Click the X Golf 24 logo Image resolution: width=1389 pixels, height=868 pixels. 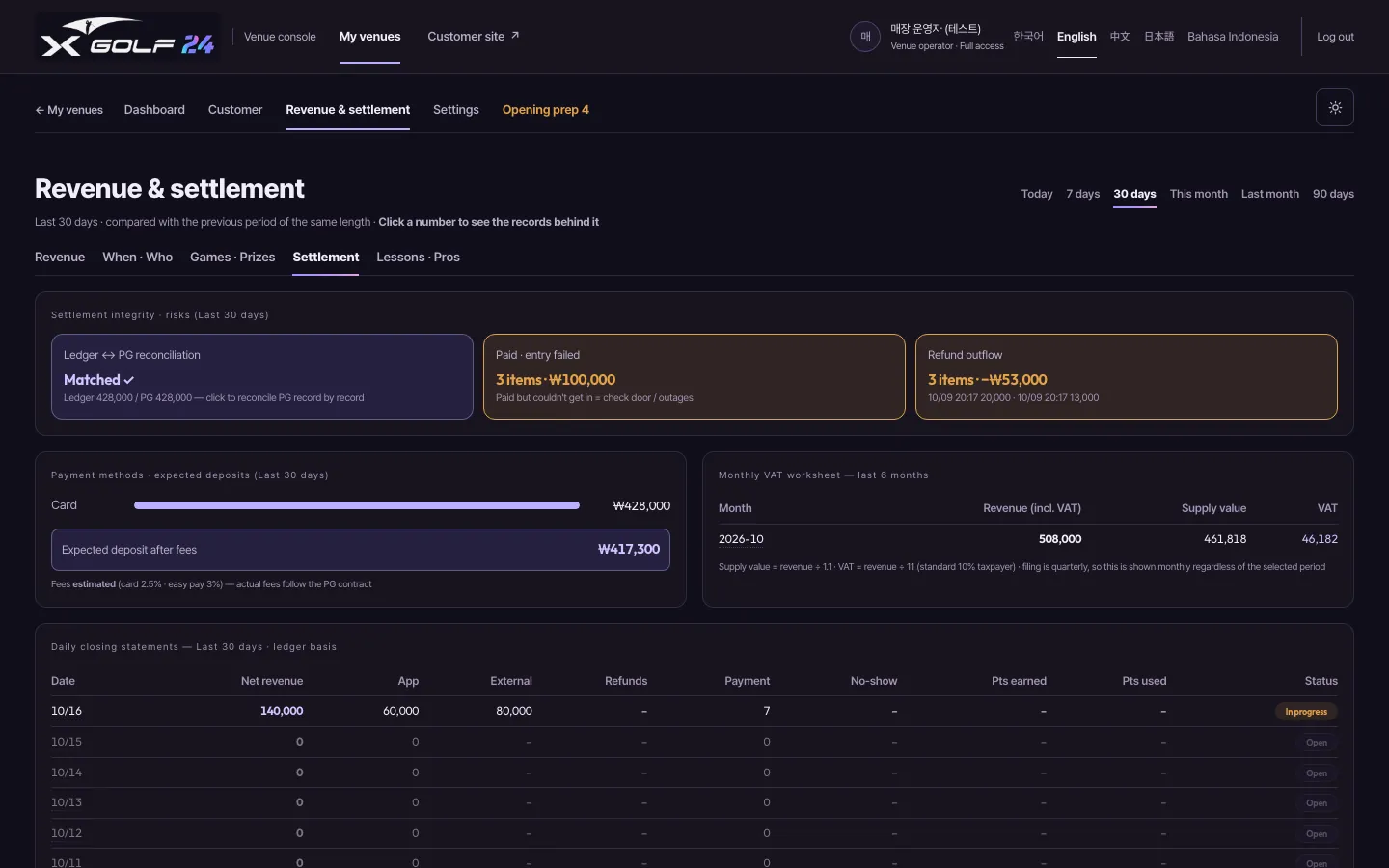click(127, 37)
